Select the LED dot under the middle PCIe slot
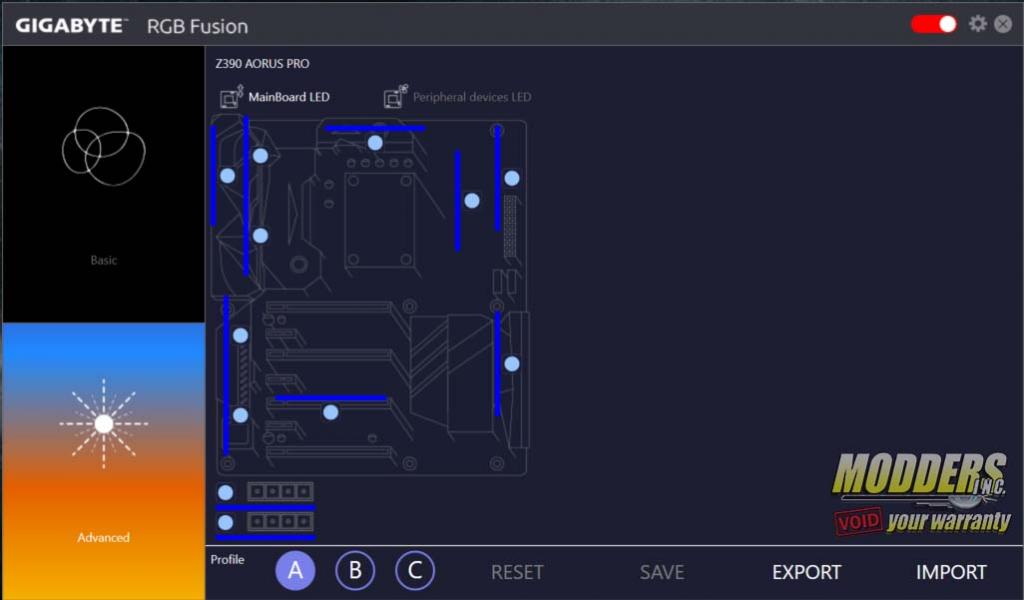The height and width of the screenshot is (600, 1024). [330, 412]
